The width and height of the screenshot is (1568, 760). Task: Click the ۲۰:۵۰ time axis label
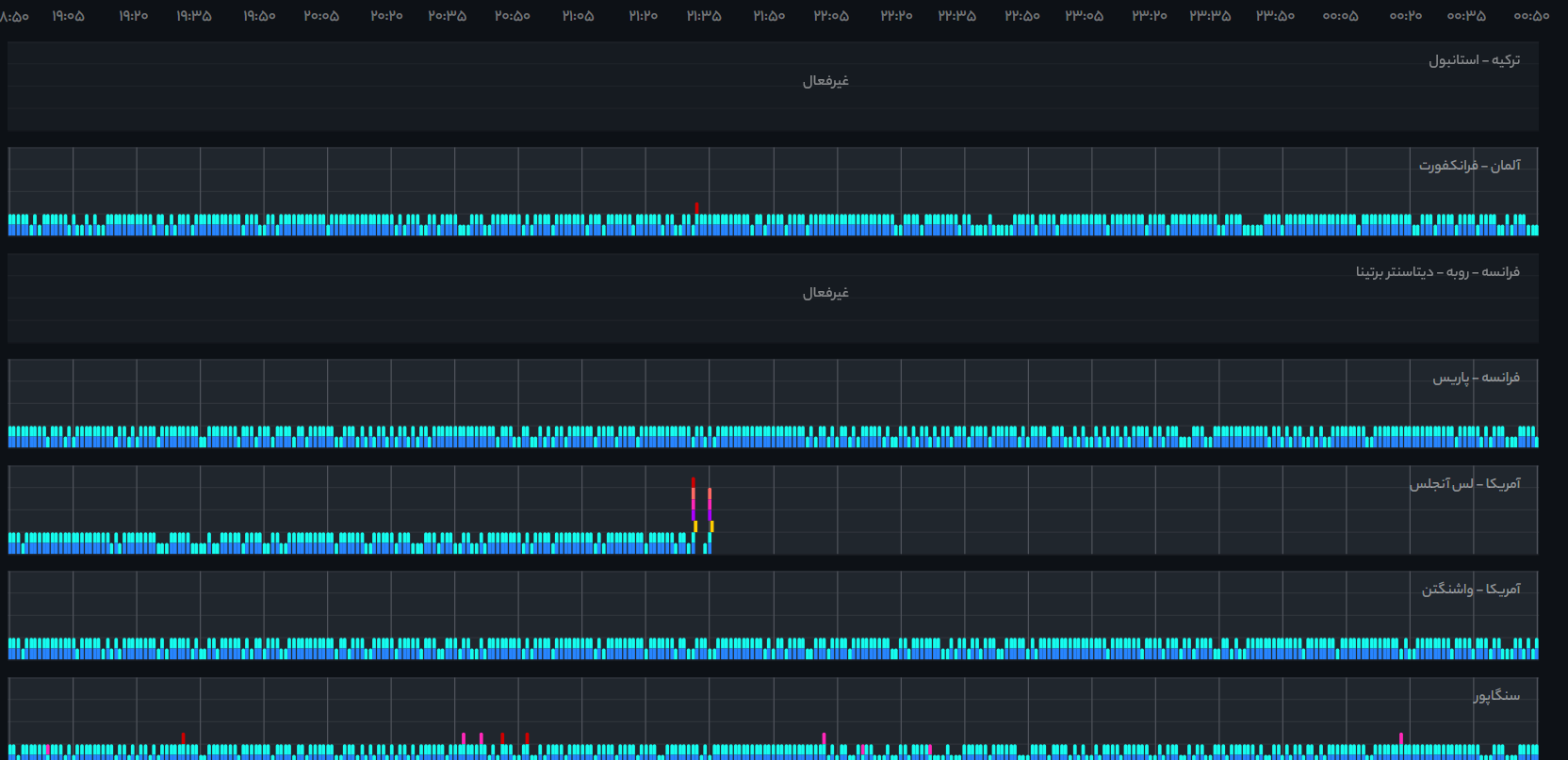pyautogui.click(x=513, y=16)
